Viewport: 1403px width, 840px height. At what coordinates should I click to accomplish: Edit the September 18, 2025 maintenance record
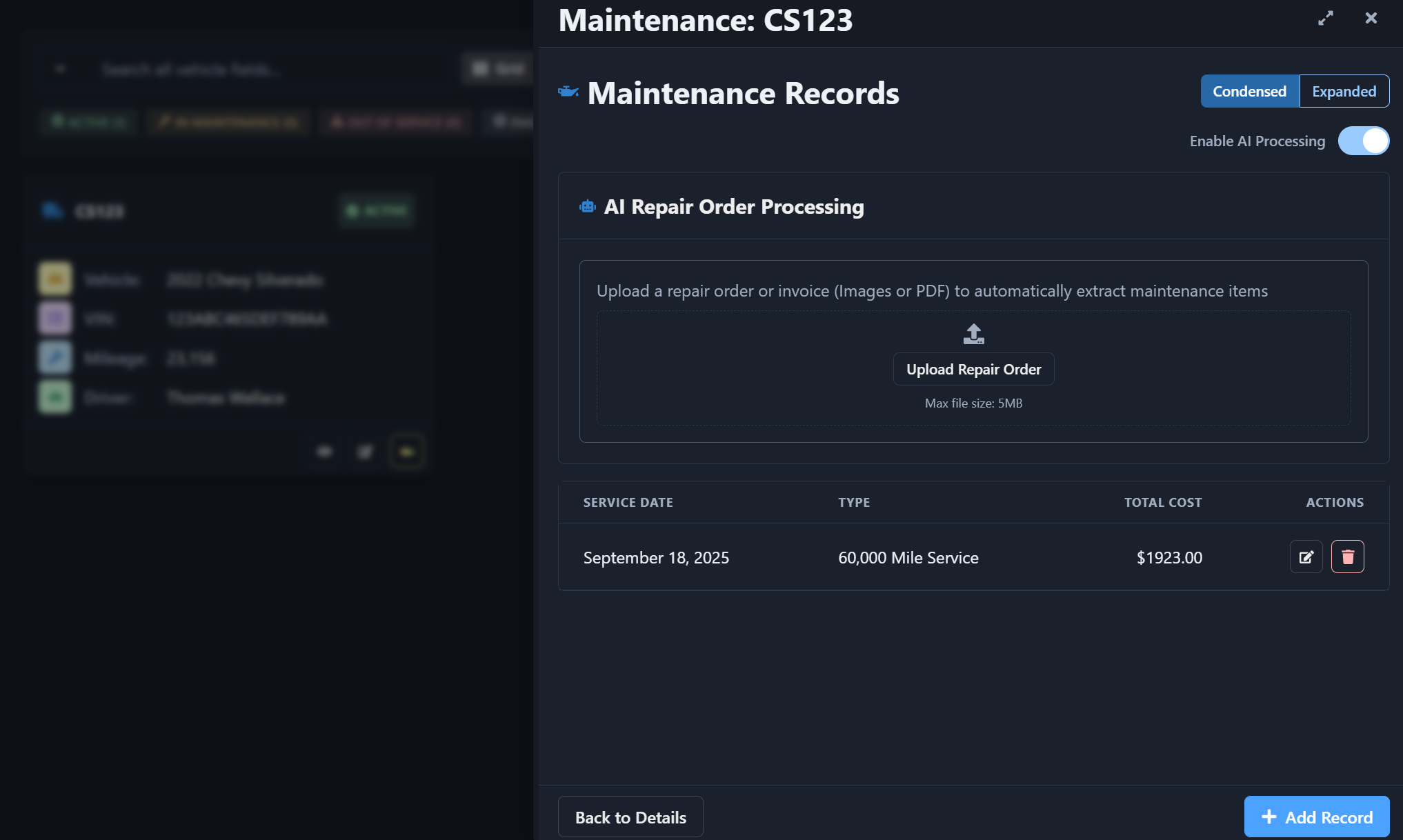pos(1306,557)
